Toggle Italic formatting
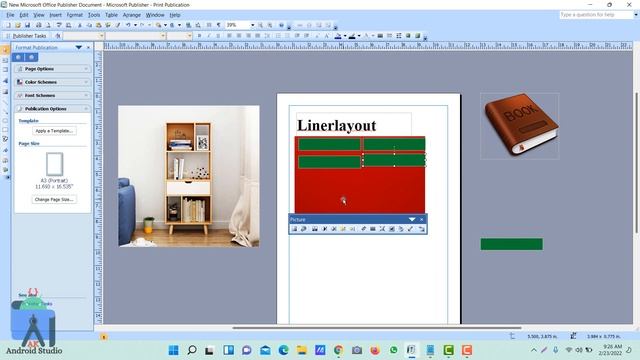The width and height of the screenshot is (640, 360). click(209, 36)
